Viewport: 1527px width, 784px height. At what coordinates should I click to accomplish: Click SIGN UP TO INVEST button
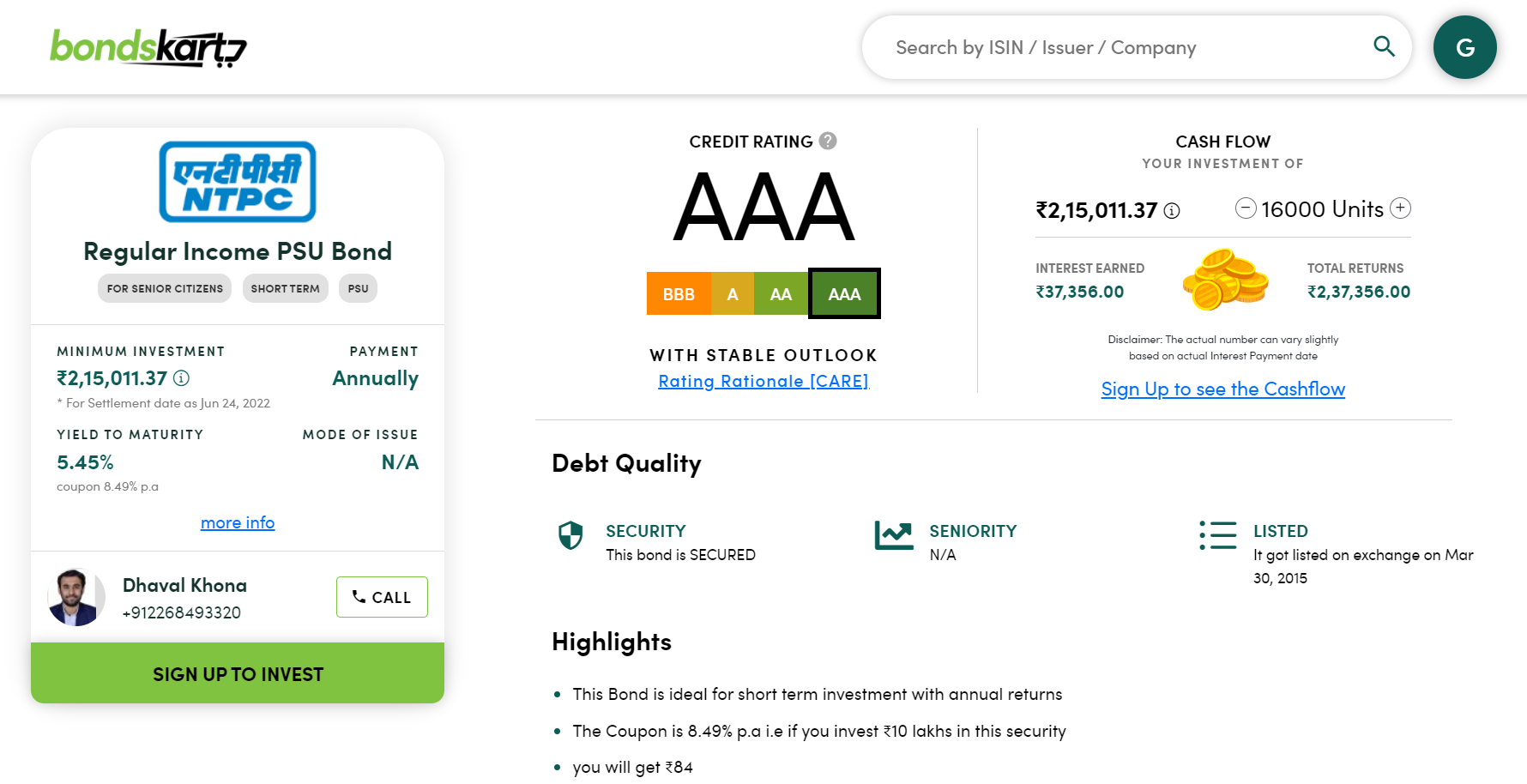point(238,673)
